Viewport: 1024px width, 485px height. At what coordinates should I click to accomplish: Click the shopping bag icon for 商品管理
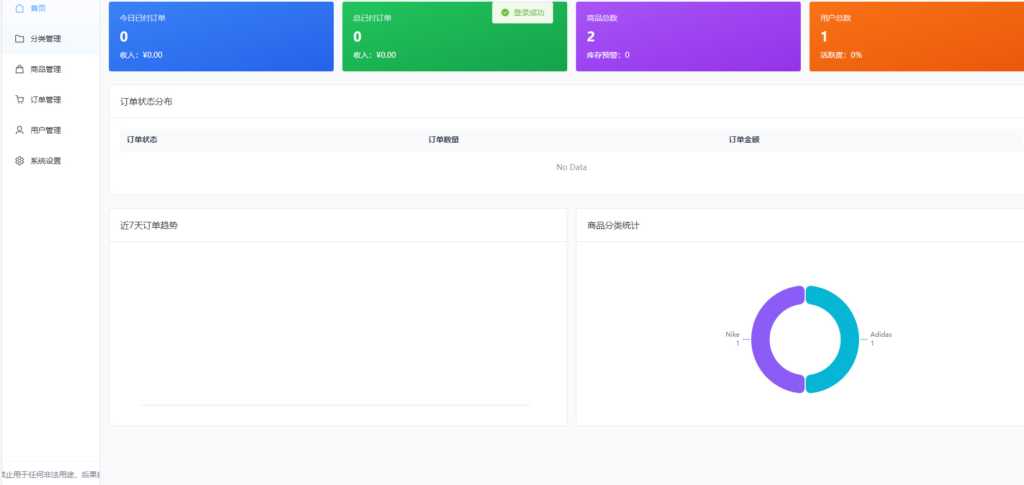pyautogui.click(x=19, y=69)
